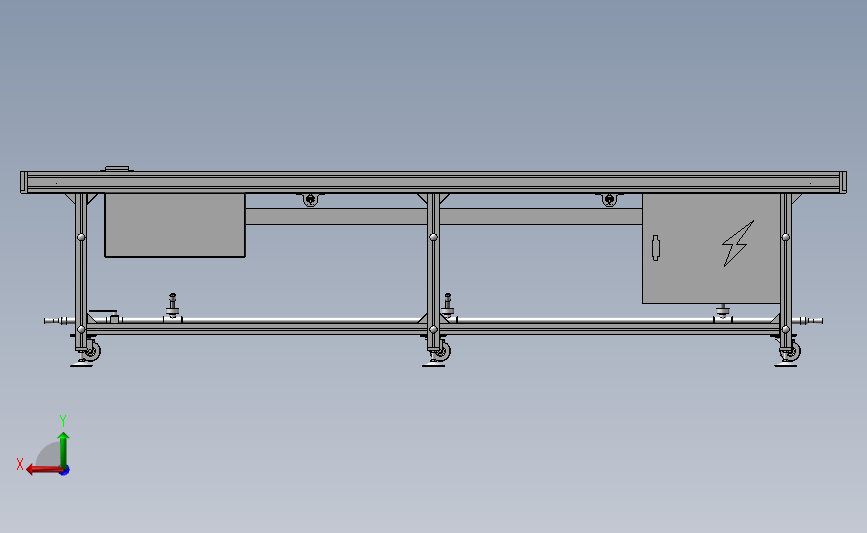Select the gray box under the table's left end
Screen dimensions: 867x533
(175, 225)
